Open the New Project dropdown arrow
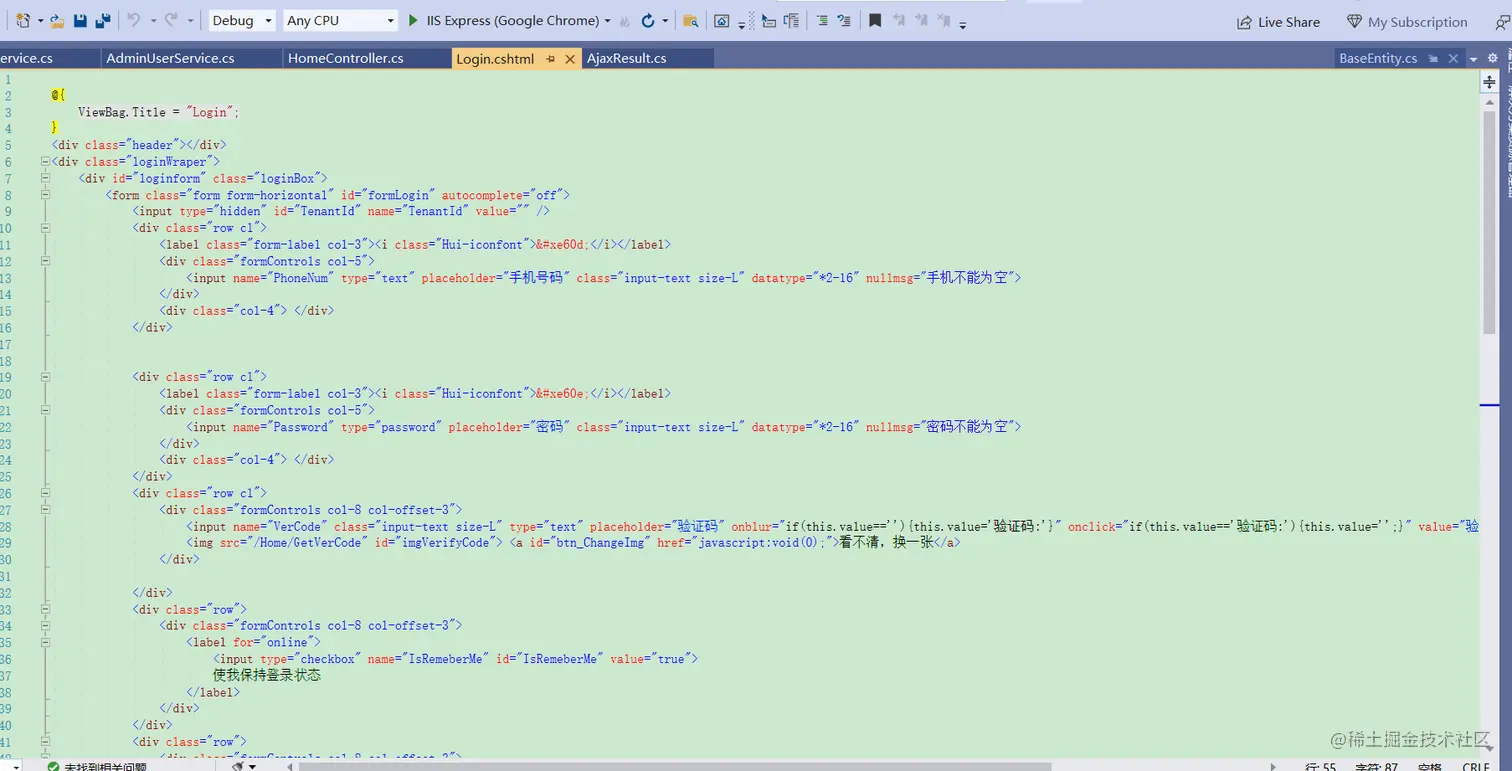 tap(39, 21)
